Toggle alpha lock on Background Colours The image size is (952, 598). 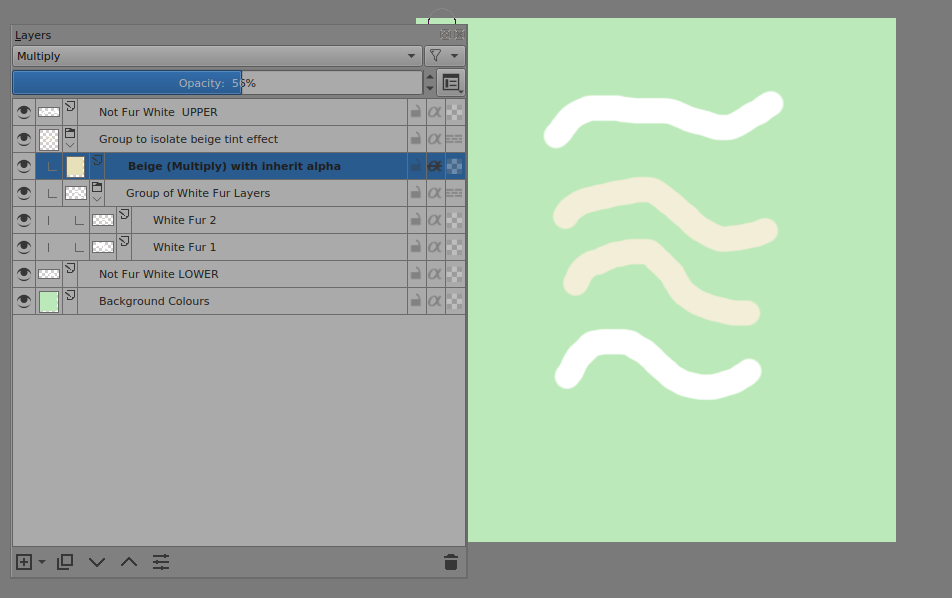pos(454,301)
